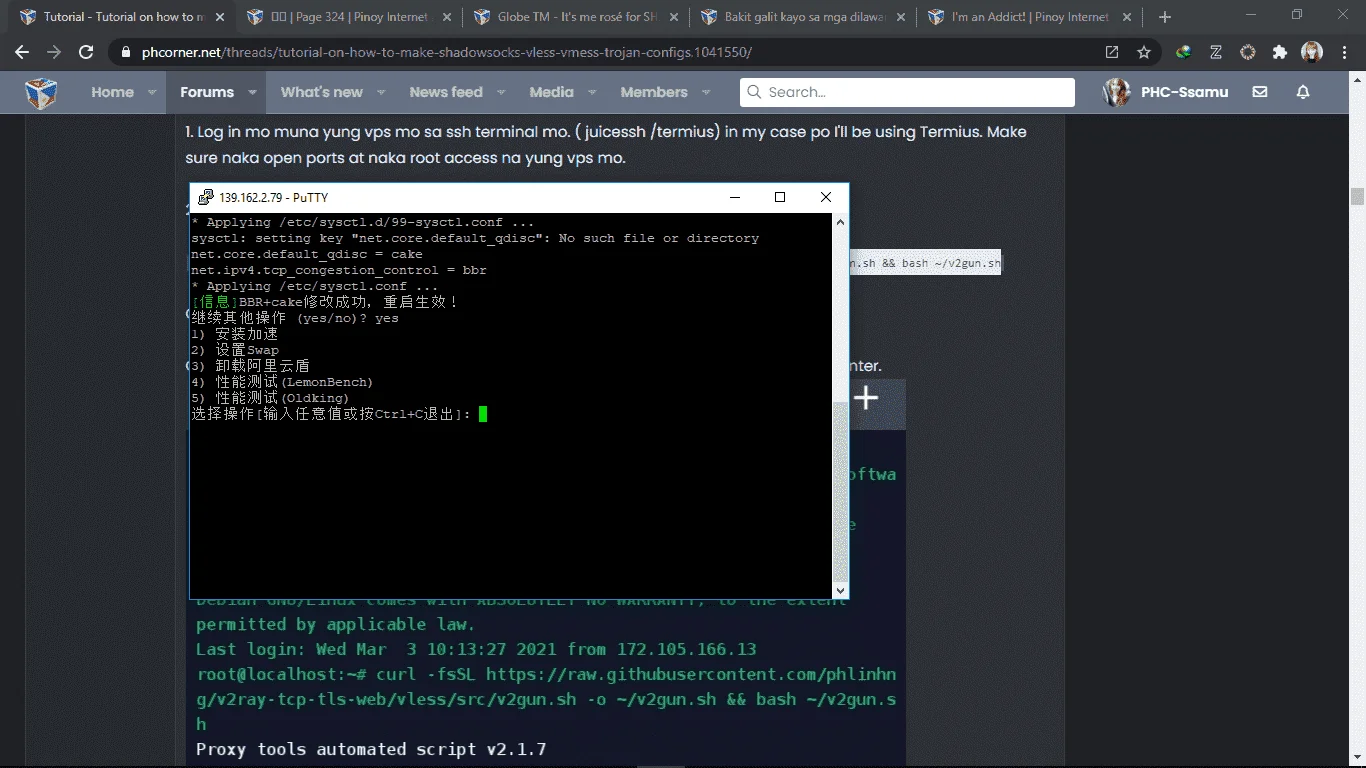Image resolution: width=1366 pixels, height=768 pixels.
Task: Click the PHC-Ssamu avatar in the navbar
Action: (1116, 92)
